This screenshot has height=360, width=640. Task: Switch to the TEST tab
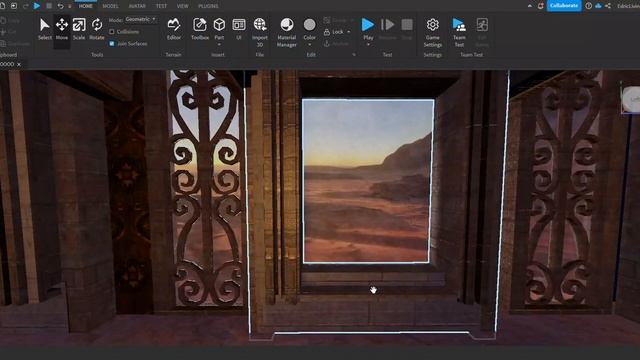click(161, 6)
